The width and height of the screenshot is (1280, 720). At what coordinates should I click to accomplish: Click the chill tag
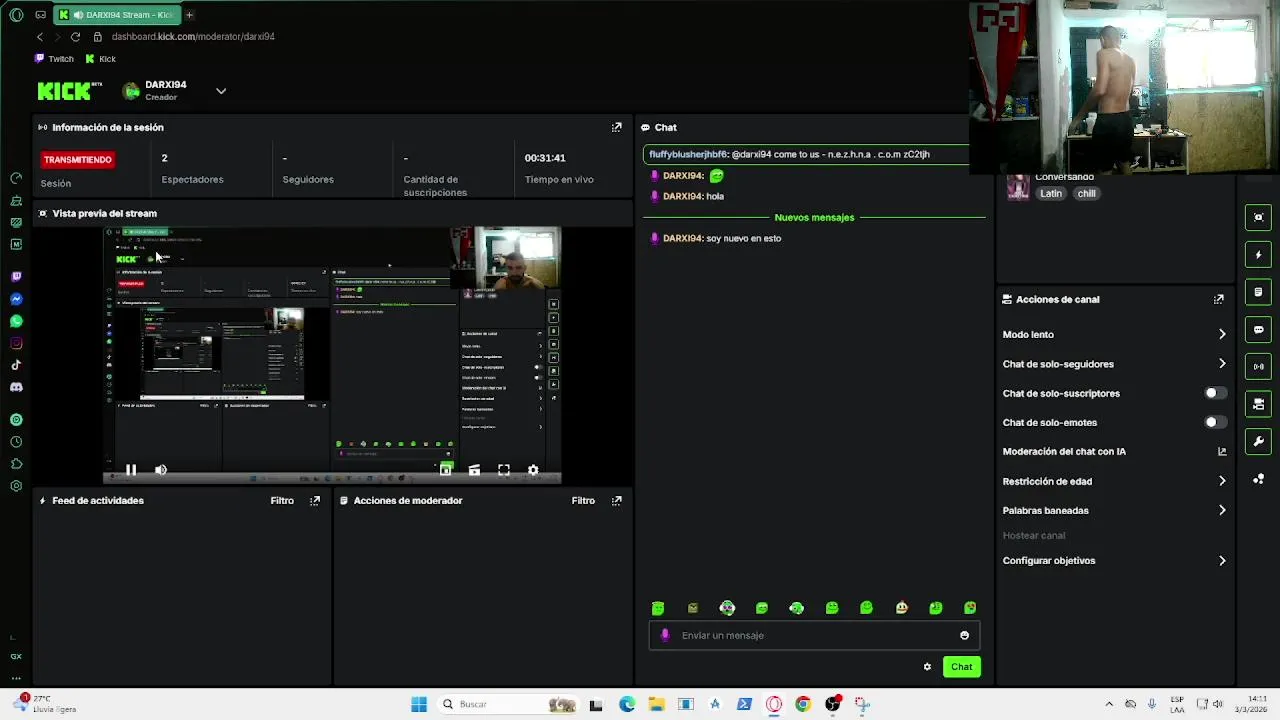click(x=1087, y=194)
